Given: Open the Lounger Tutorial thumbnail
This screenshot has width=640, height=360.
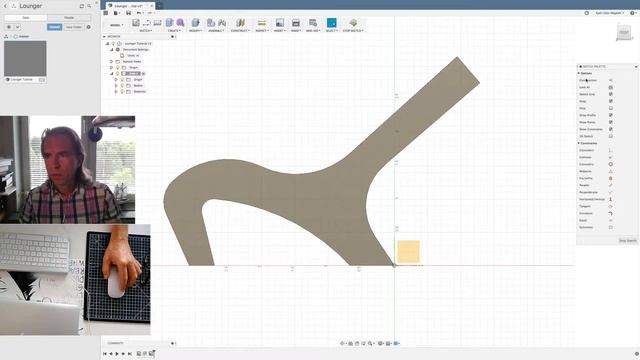Looking at the screenshot, I should coord(25,58).
